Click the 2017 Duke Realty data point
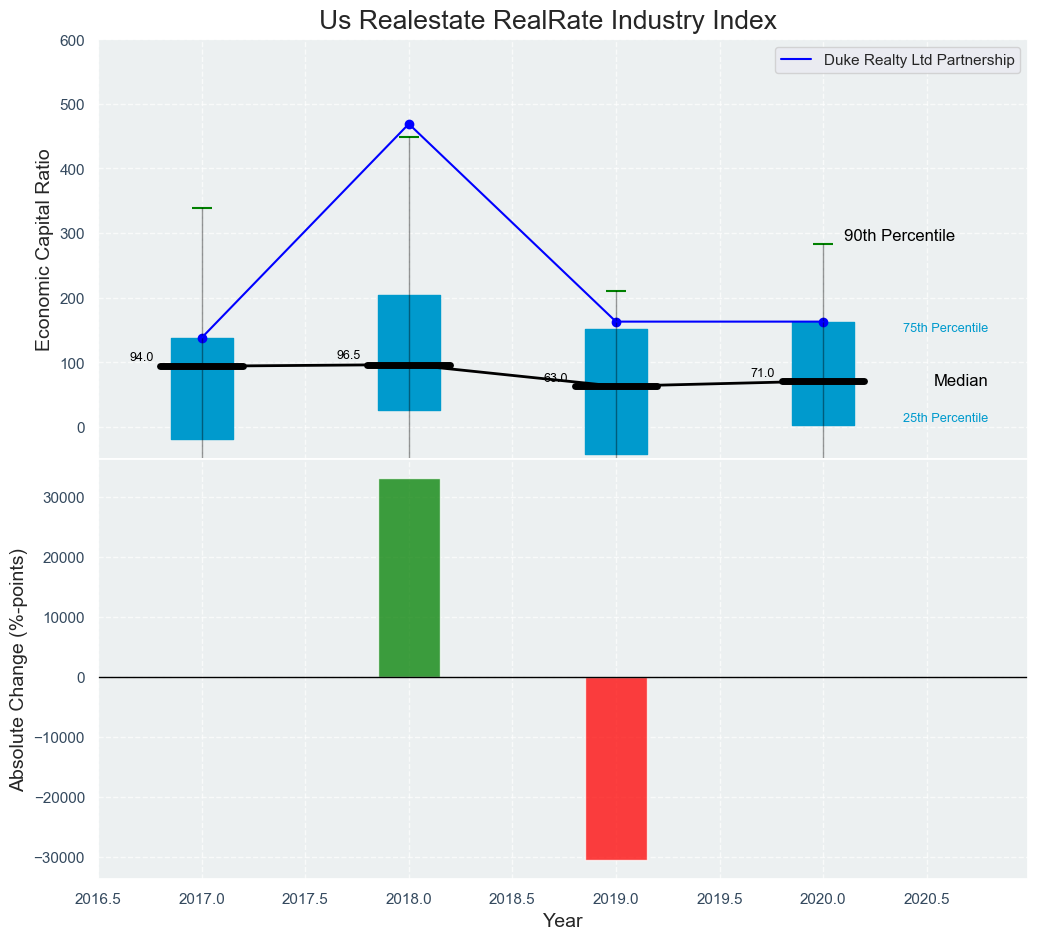Viewport: 1038px width, 940px height. tap(202, 338)
